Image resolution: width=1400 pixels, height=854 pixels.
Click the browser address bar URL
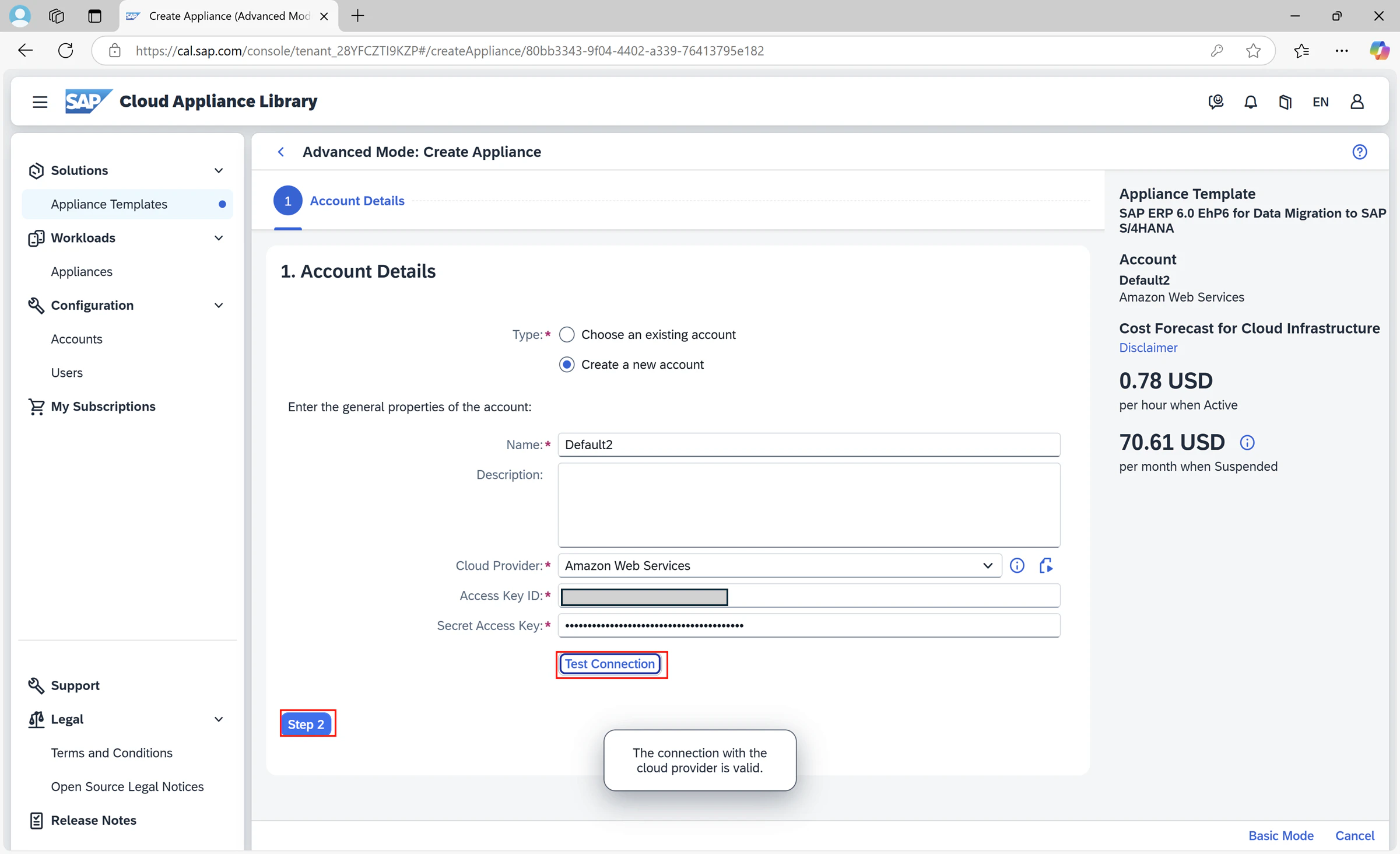pos(450,51)
